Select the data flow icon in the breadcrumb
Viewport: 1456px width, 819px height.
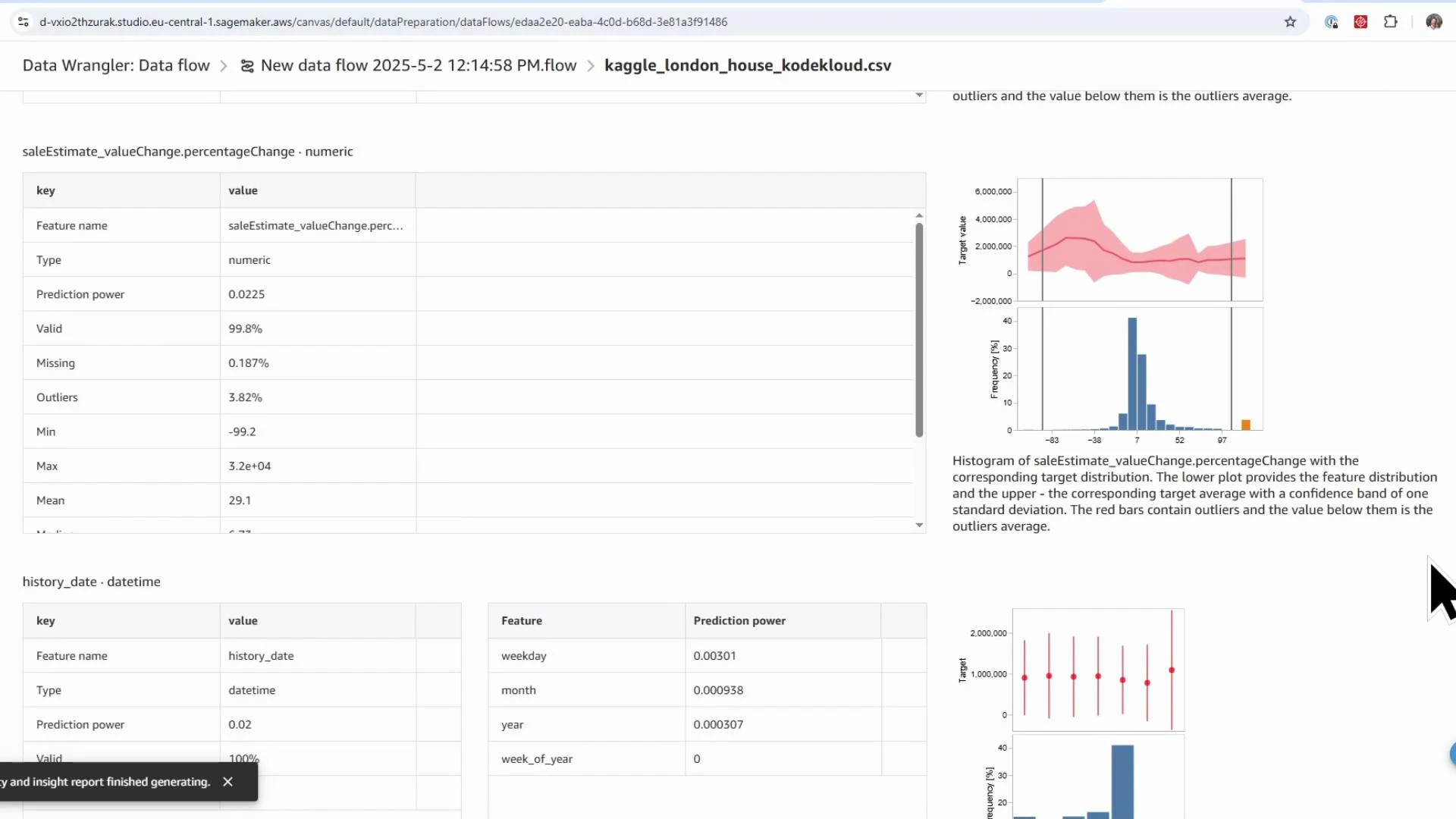coord(246,66)
